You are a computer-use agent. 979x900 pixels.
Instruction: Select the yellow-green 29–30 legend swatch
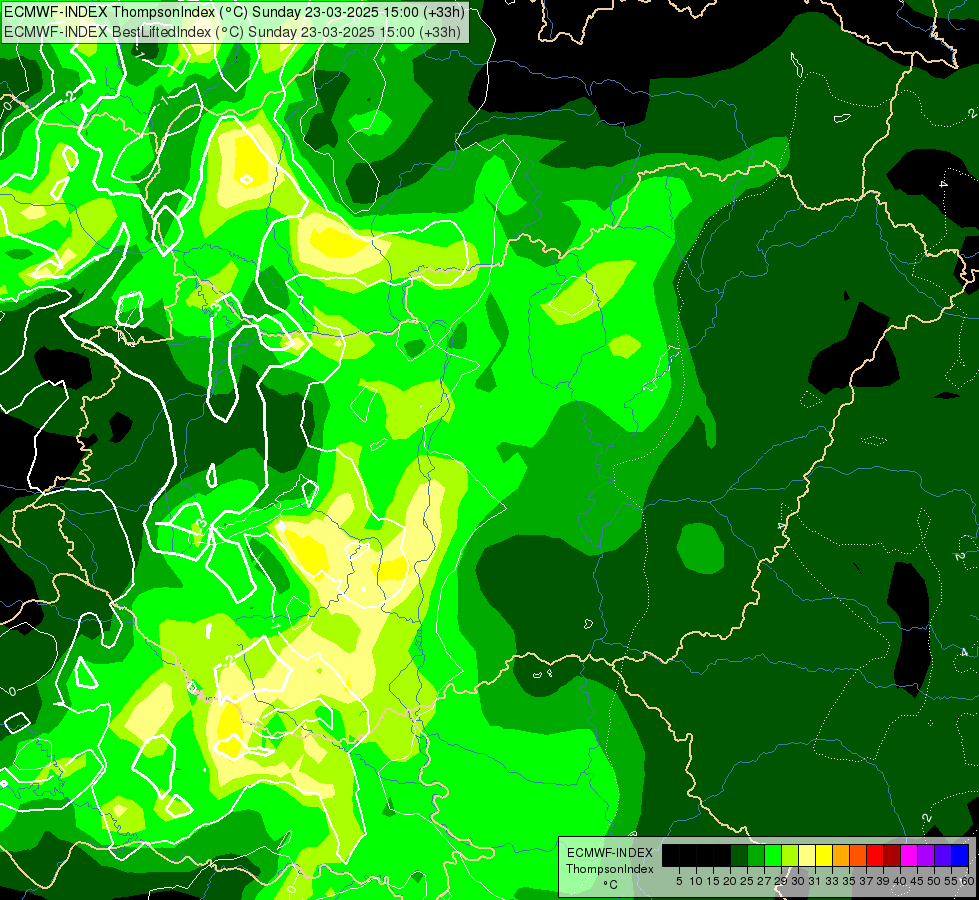pos(790,855)
